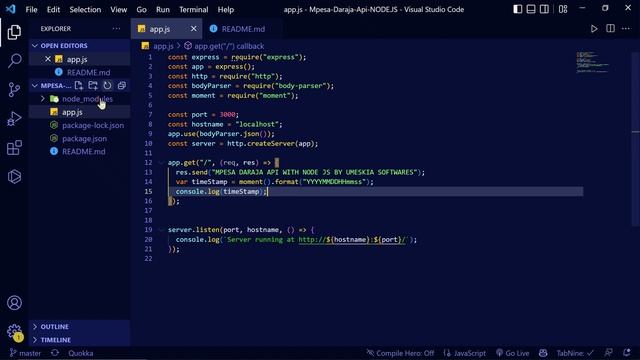The width and height of the screenshot is (640, 360).
Task: Click the VS Code logo icon
Action: 11,9
